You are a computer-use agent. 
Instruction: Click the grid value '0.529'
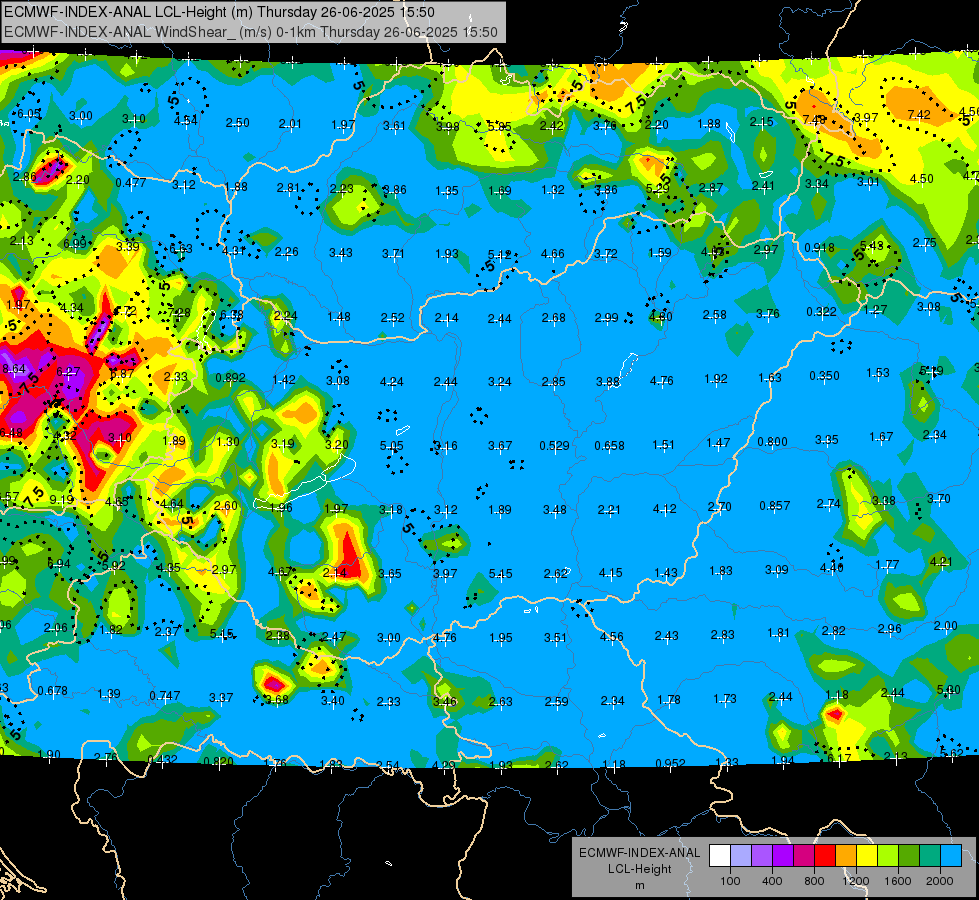[554, 445]
